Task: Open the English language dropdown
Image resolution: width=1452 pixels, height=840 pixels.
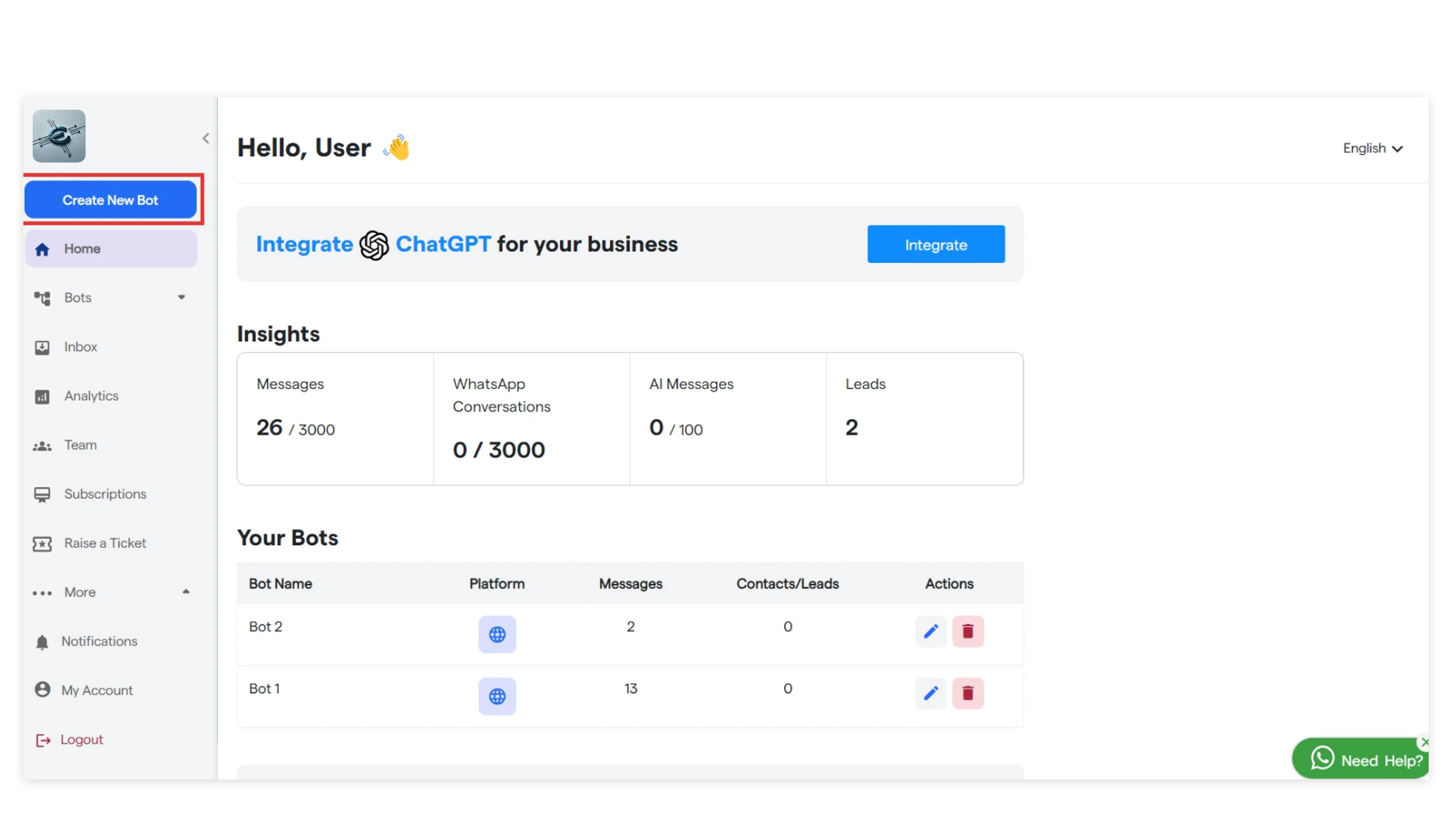Action: coord(1373,148)
